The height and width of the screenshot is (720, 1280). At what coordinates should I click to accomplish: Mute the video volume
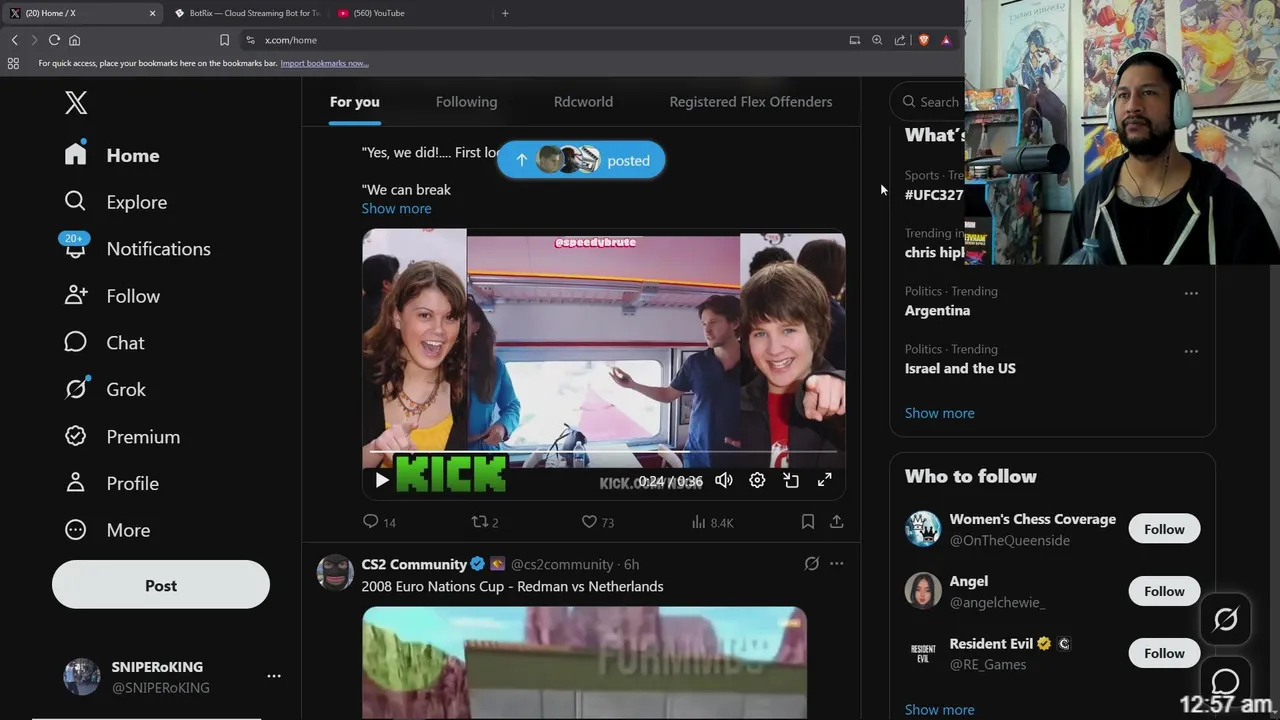tap(724, 480)
